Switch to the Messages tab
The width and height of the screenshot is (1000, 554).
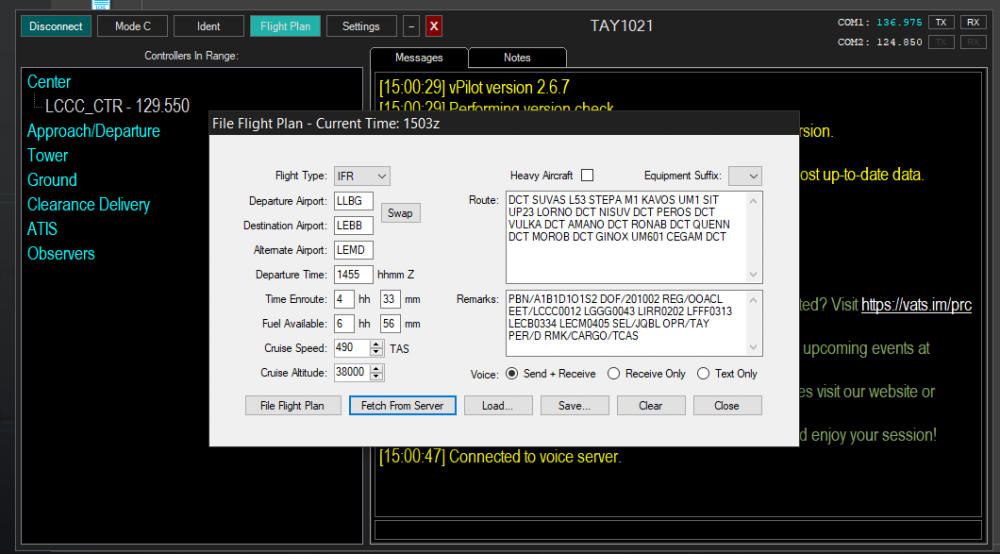coord(419,58)
